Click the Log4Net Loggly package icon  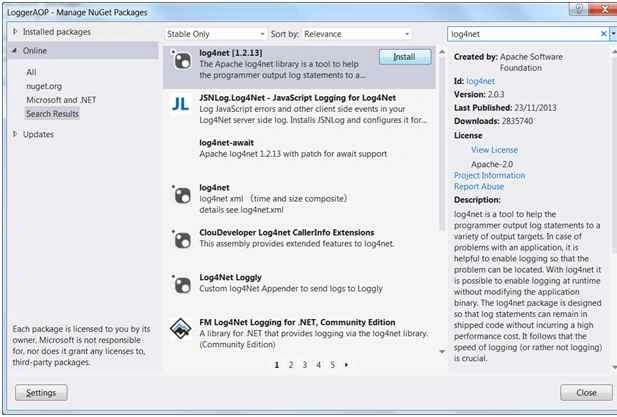coord(181,284)
